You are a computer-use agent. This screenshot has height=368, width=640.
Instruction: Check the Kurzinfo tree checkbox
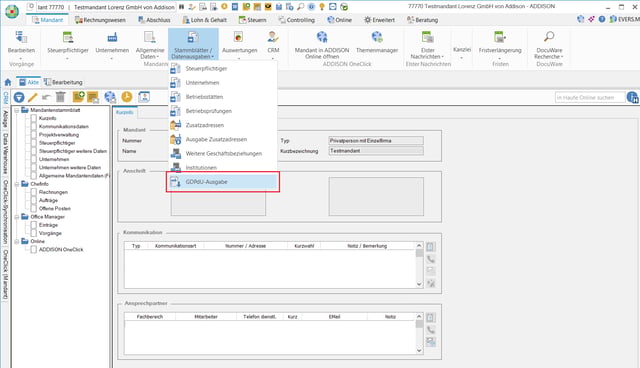click(34, 118)
